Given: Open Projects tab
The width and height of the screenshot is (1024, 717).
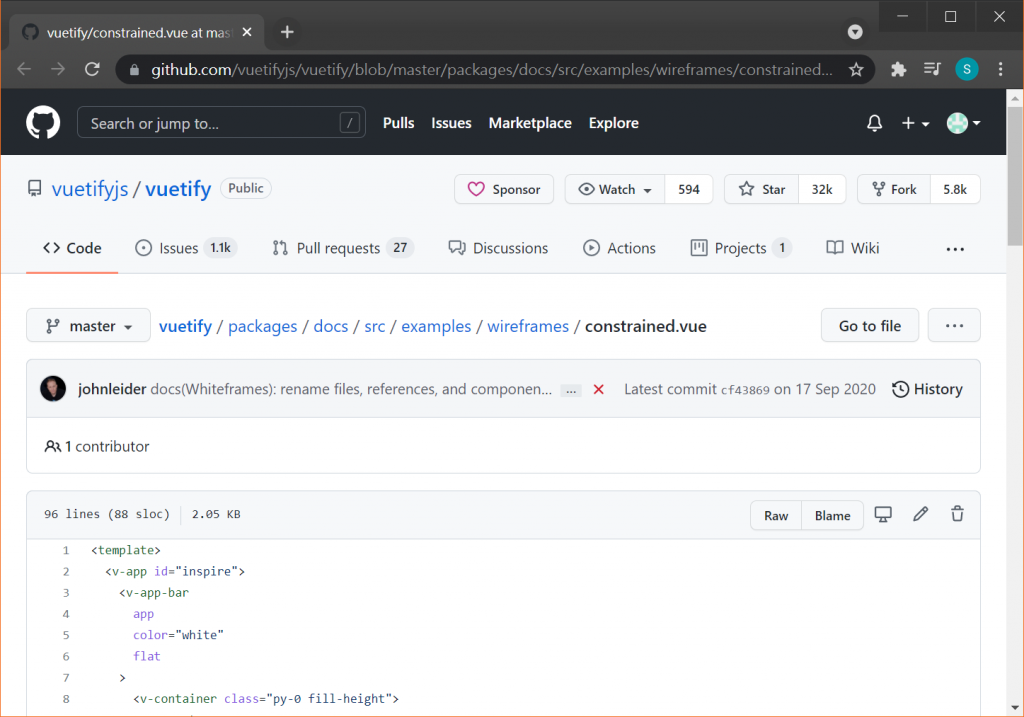Looking at the screenshot, I should tap(741, 248).
